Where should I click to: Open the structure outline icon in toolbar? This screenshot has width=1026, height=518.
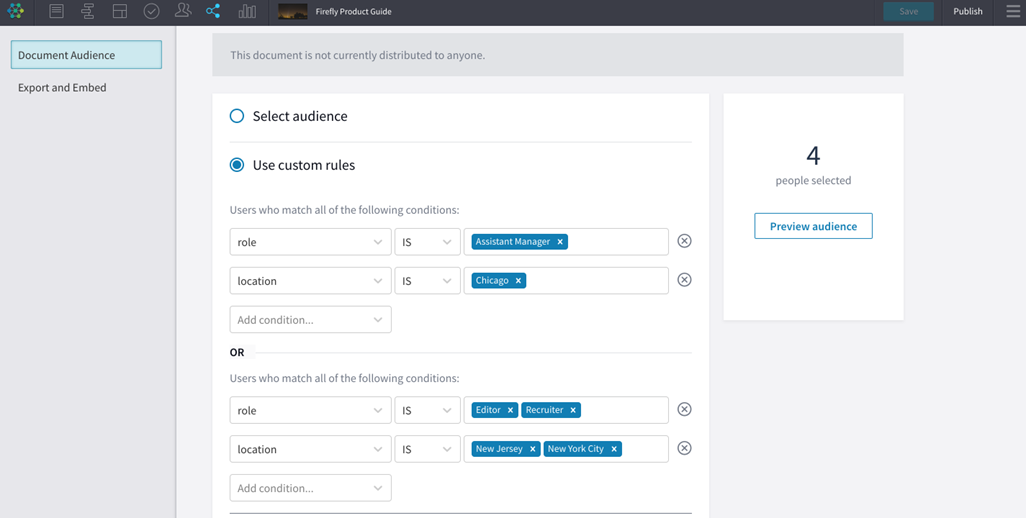pos(88,12)
